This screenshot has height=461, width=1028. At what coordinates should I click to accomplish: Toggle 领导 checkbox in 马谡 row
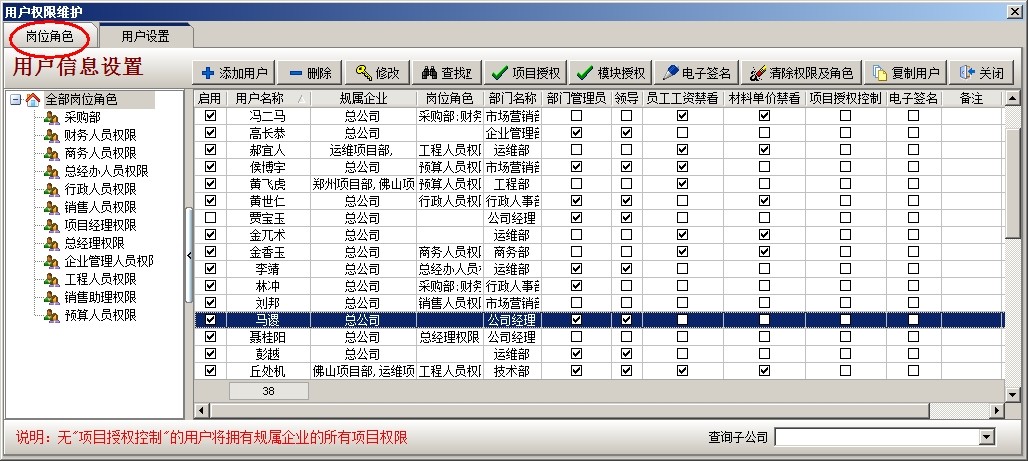[626, 320]
